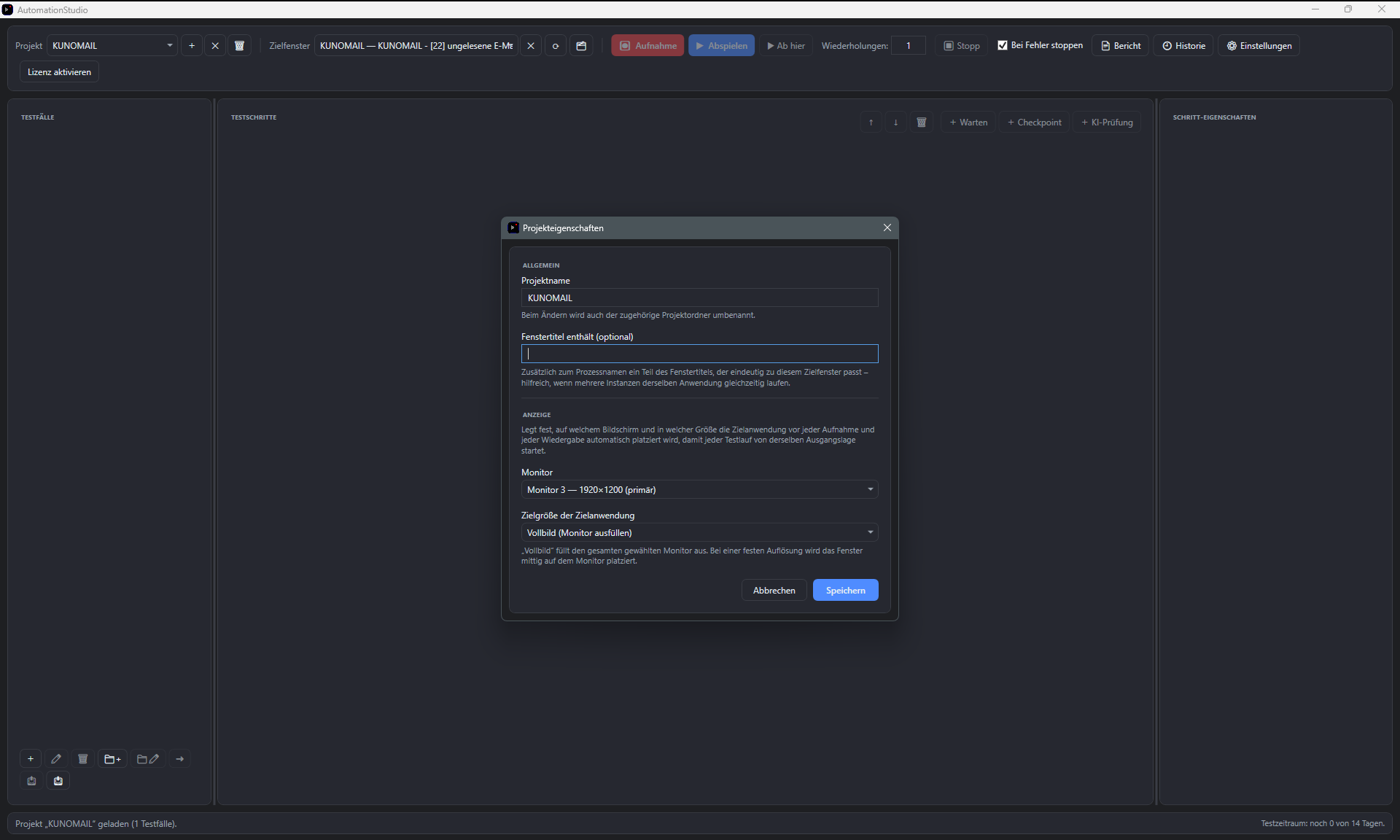This screenshot has height=840, width=1400.
Task: Rename the test case with pencil icon
Action: (x=56, y=758)
